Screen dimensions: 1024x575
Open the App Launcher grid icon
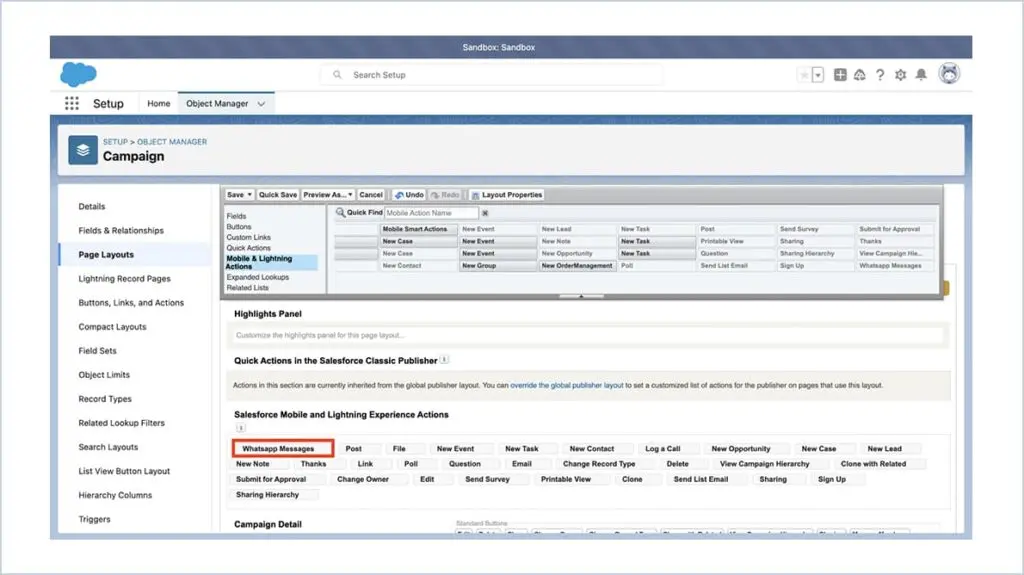[72, 103]
